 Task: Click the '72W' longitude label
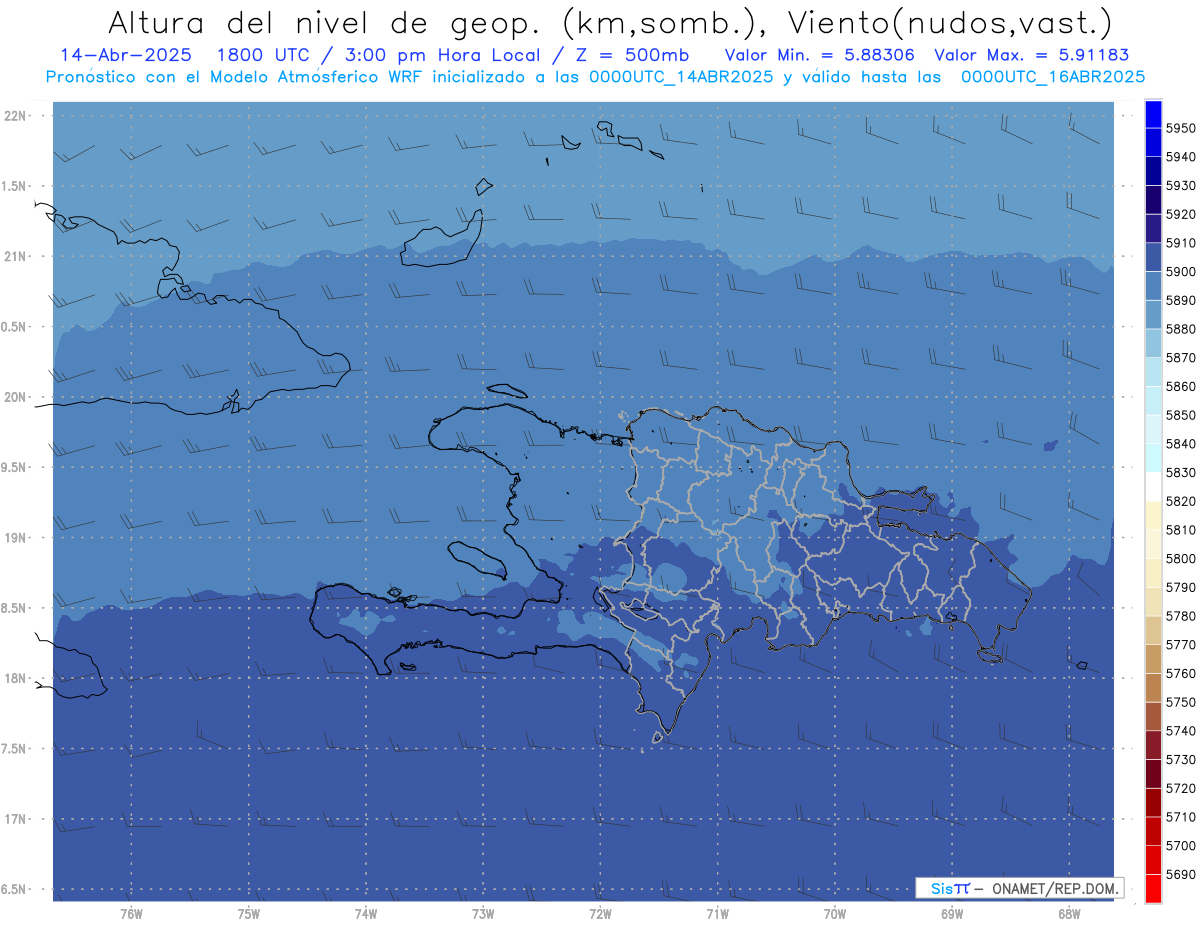[601, 913]
